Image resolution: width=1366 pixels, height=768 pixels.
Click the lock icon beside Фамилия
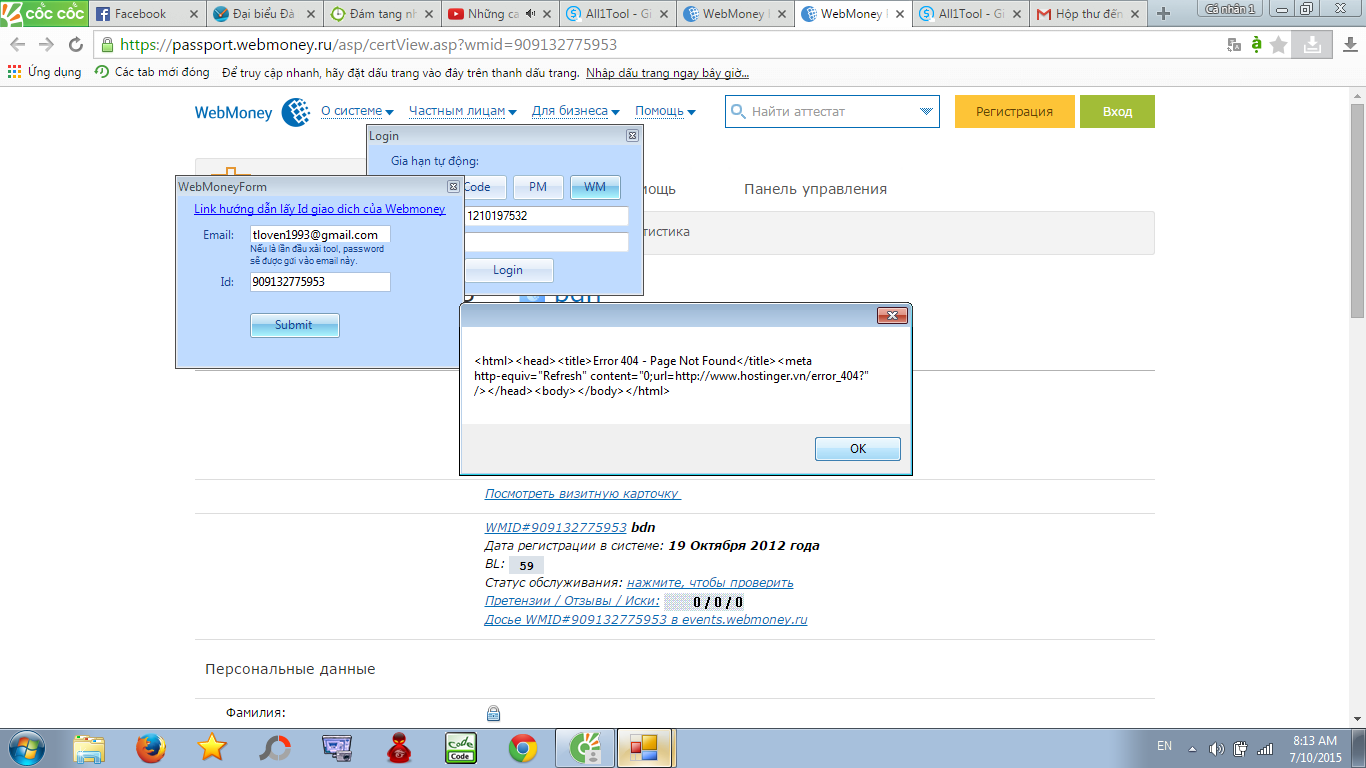pyautogui.click(x=493, y=713)
